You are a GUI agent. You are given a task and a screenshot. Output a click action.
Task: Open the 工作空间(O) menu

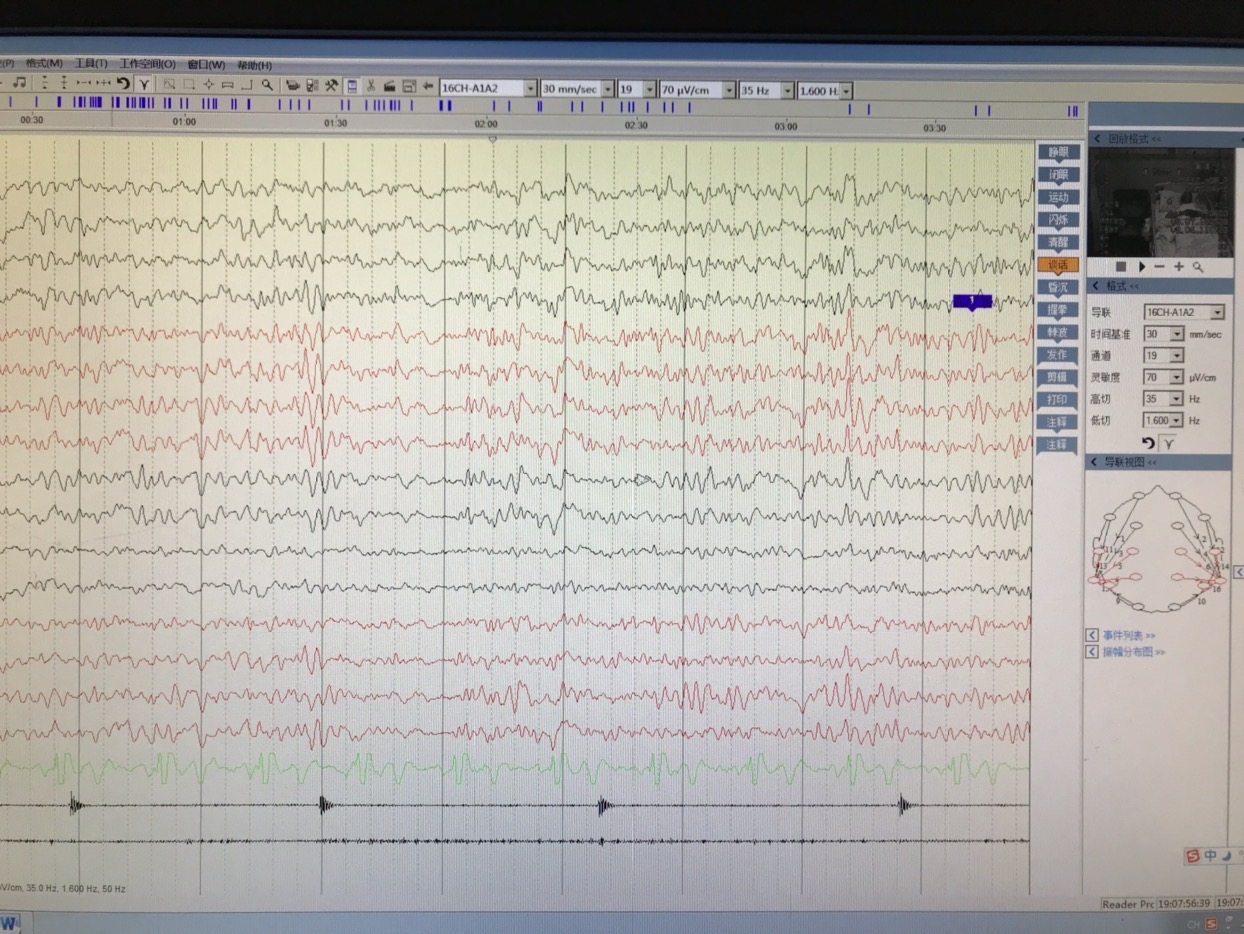coord(147,64)
